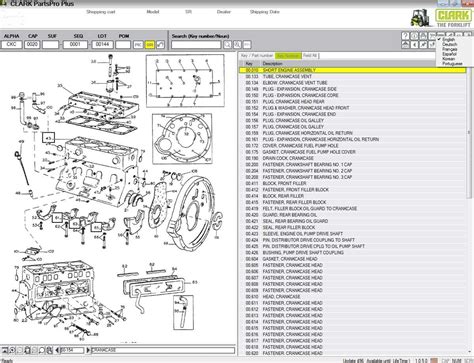The image size is (474, 363).
Task: Select Korean language option
Action: coord(448,59)
